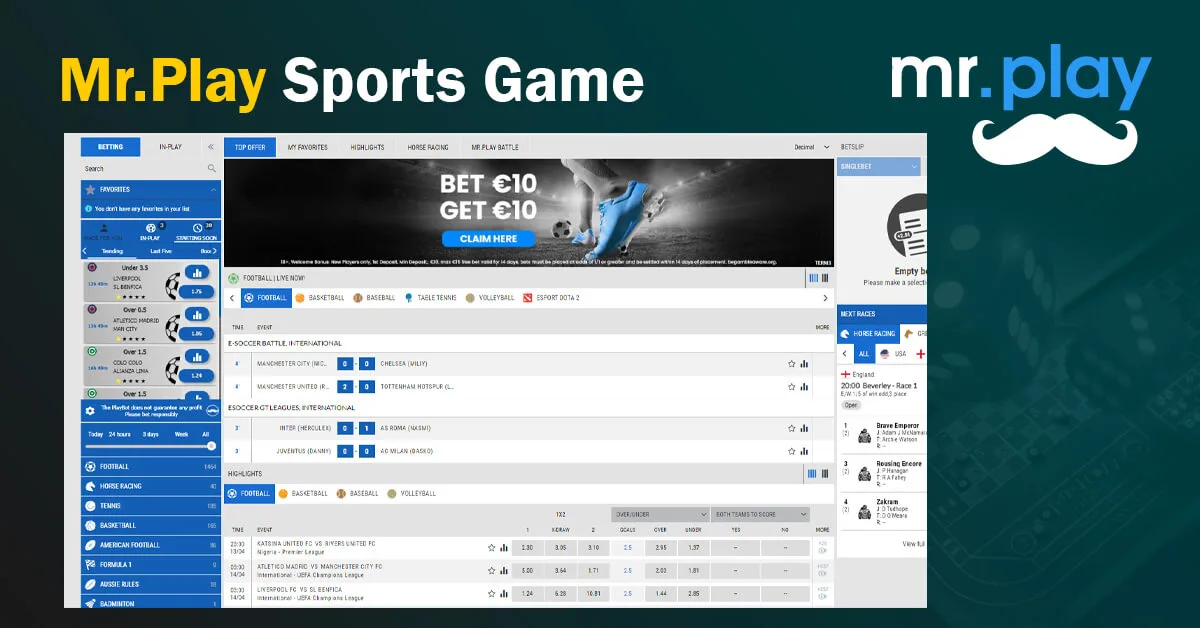The width and height of the screenshot is (1200, 628).
Task: Open stats chart for Inter vs AS Roma
Action: [803, 428]
